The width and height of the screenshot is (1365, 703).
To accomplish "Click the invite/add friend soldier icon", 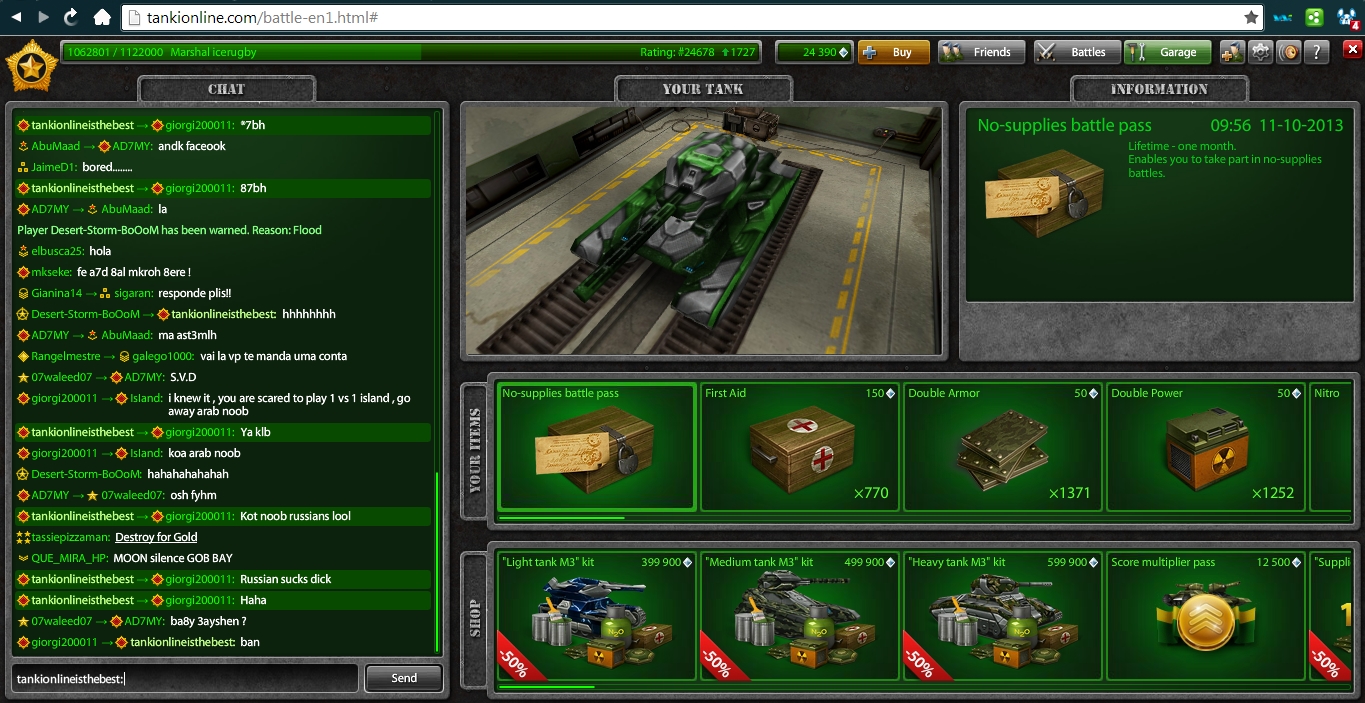I will 1232,52.
